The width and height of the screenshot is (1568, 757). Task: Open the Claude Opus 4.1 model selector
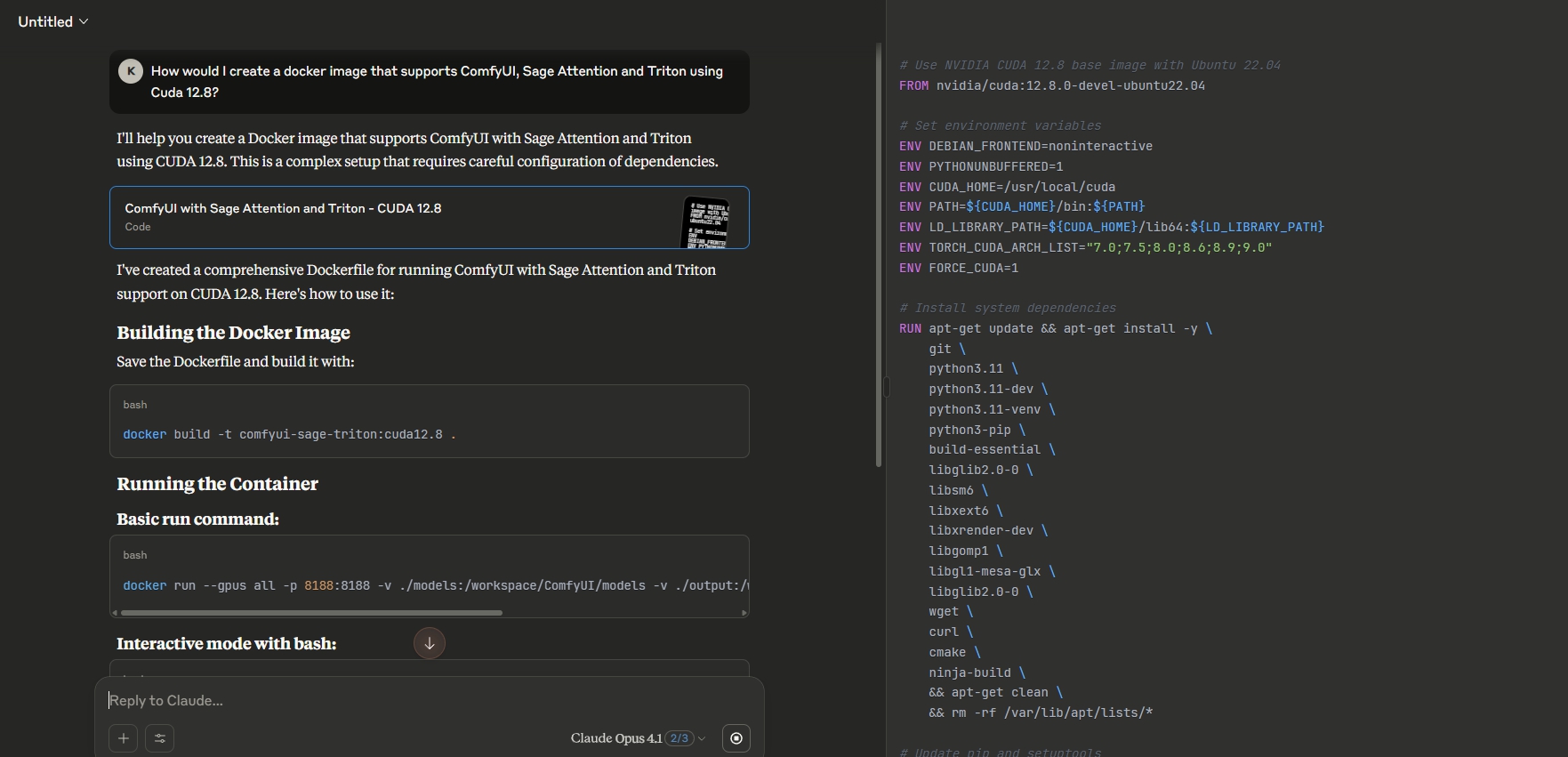tap(638, 738)
